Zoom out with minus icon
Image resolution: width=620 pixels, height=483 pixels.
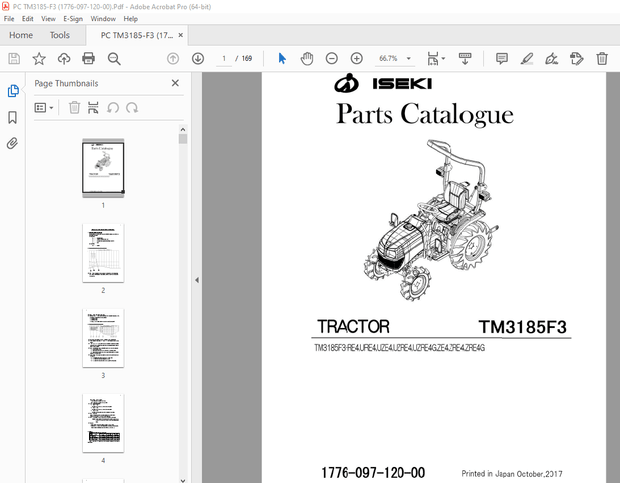(x=331, y=59)
